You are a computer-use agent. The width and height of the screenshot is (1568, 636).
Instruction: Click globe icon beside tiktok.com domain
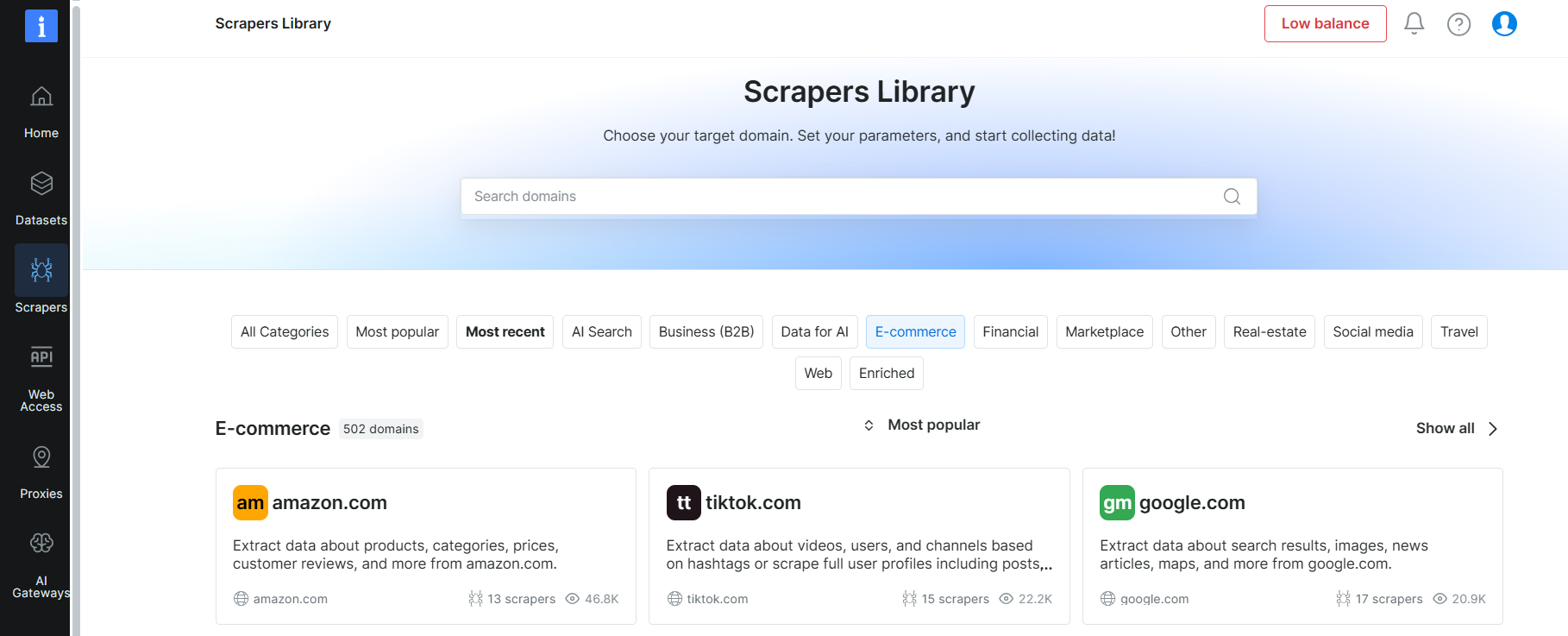pos(674,599)
